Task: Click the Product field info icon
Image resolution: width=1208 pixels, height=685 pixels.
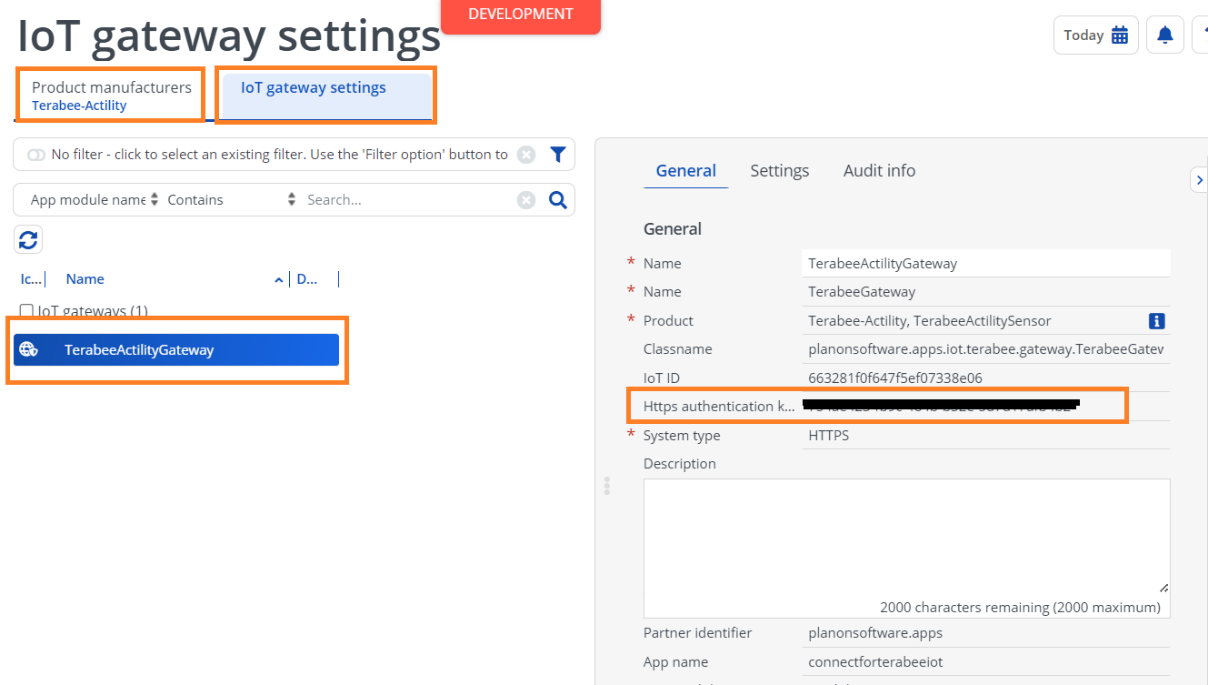Action: 1157,321
